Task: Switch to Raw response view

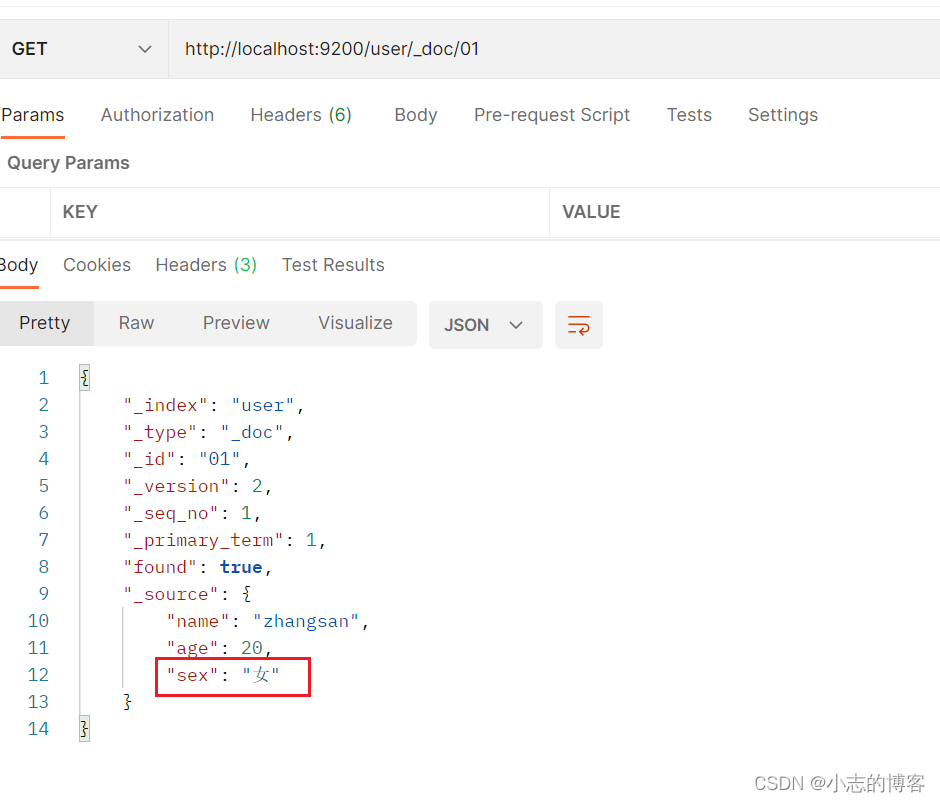Action: pos(136,323)
